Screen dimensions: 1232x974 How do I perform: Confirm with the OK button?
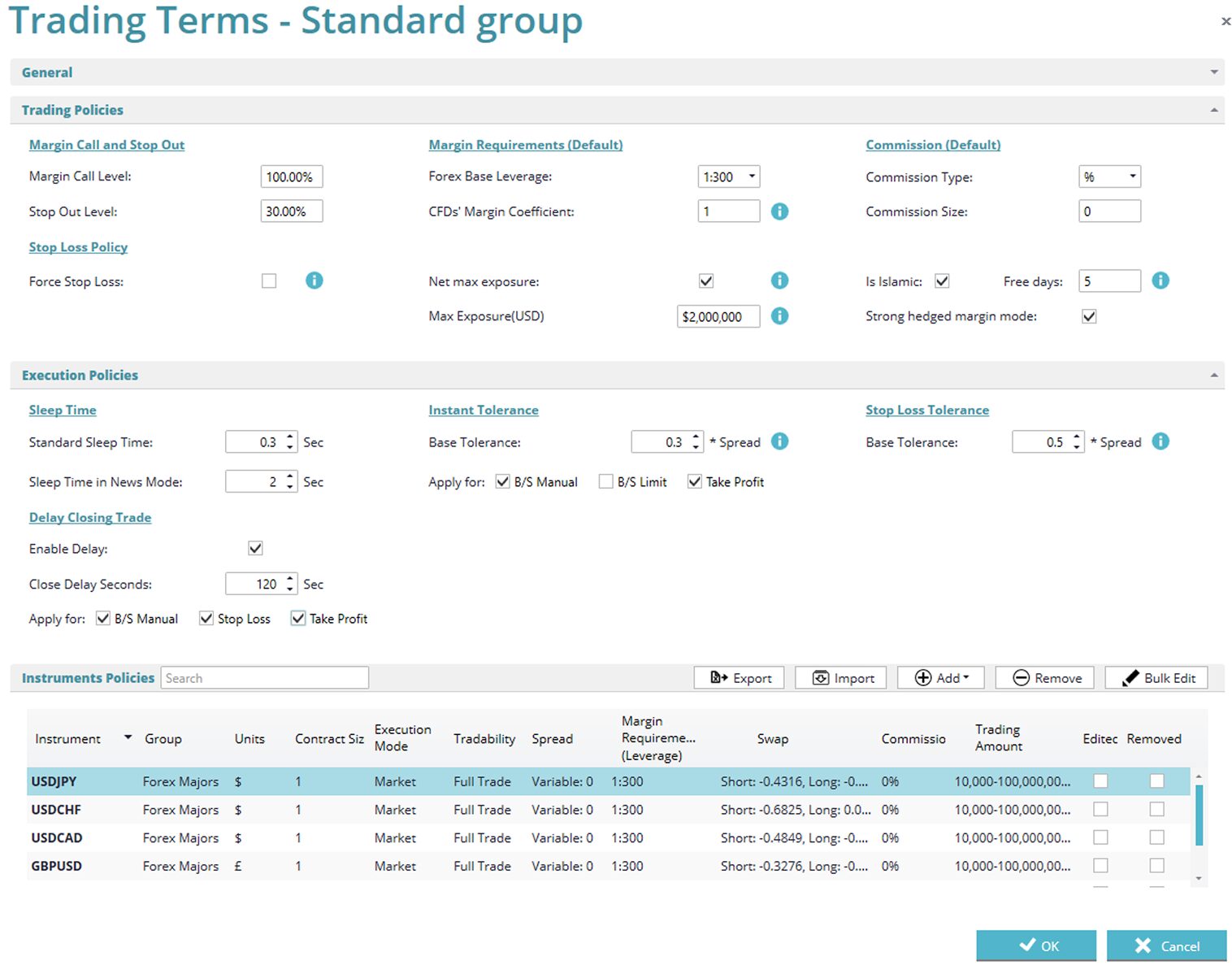1036,946
